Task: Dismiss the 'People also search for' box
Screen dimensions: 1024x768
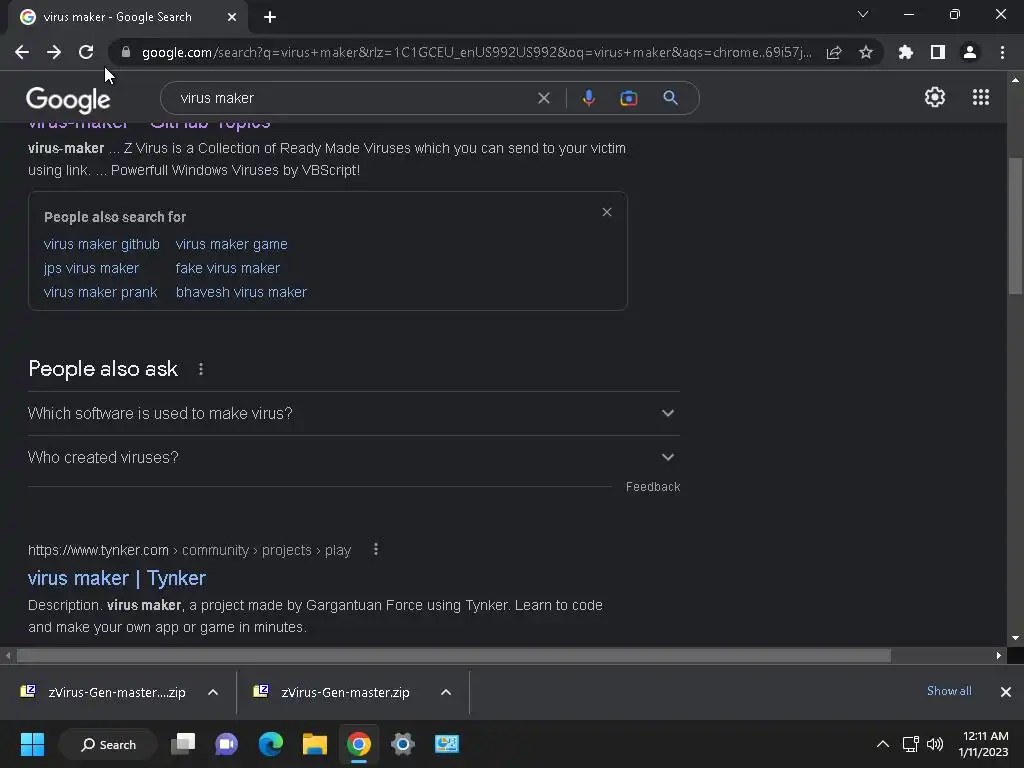Action: tap(607, 212)
